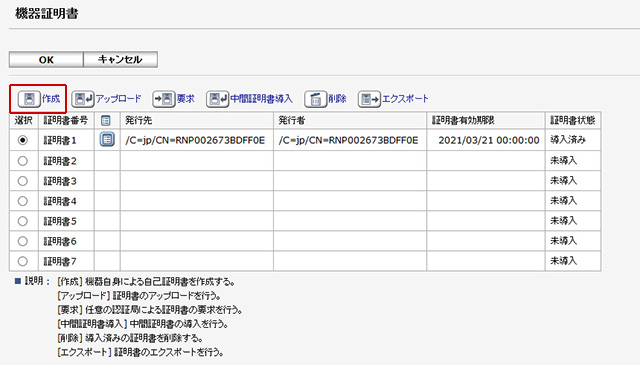Click the 要求 text link
The image size is (640, 365).
click(x=185, y=99)
